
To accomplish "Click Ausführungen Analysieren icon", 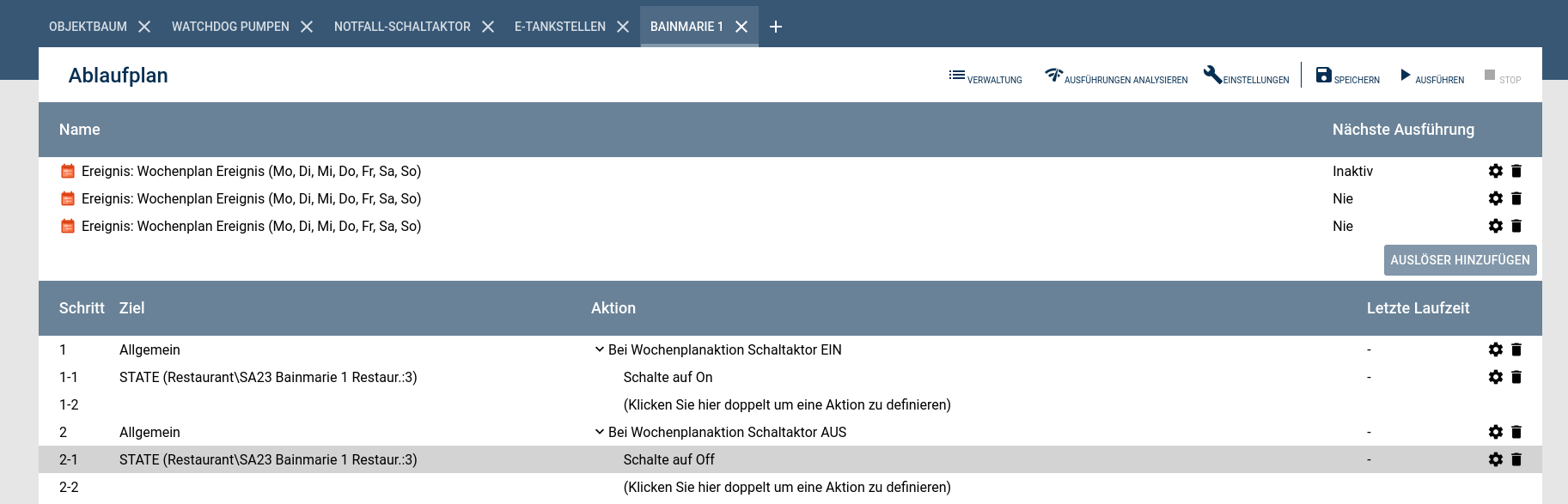I will (x=1053, y=76).
